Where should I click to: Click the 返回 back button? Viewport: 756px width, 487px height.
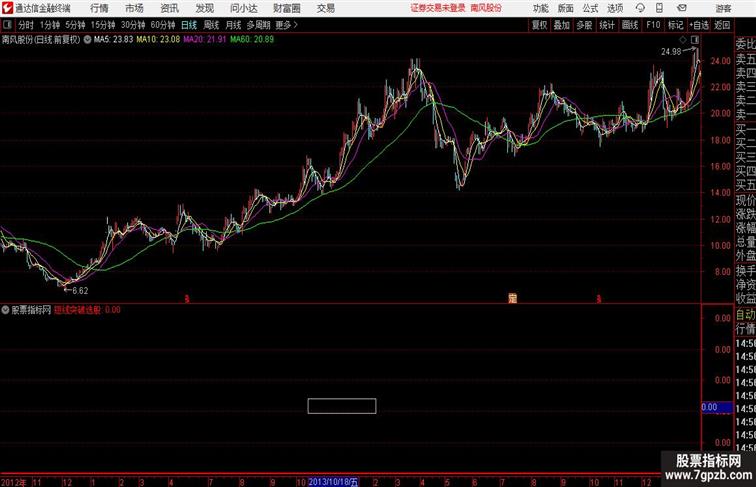[722, 25]
